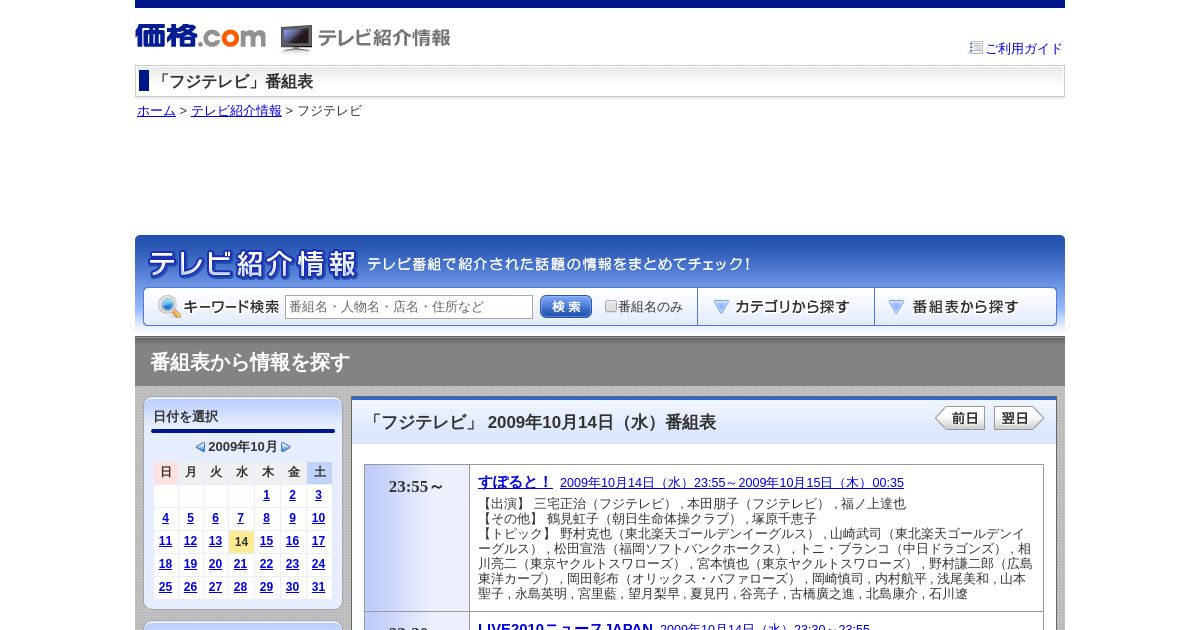This screenshot has height=630, width=1200.
Task: Select October 4 in the calendar
Action: [x=165, y=518]
